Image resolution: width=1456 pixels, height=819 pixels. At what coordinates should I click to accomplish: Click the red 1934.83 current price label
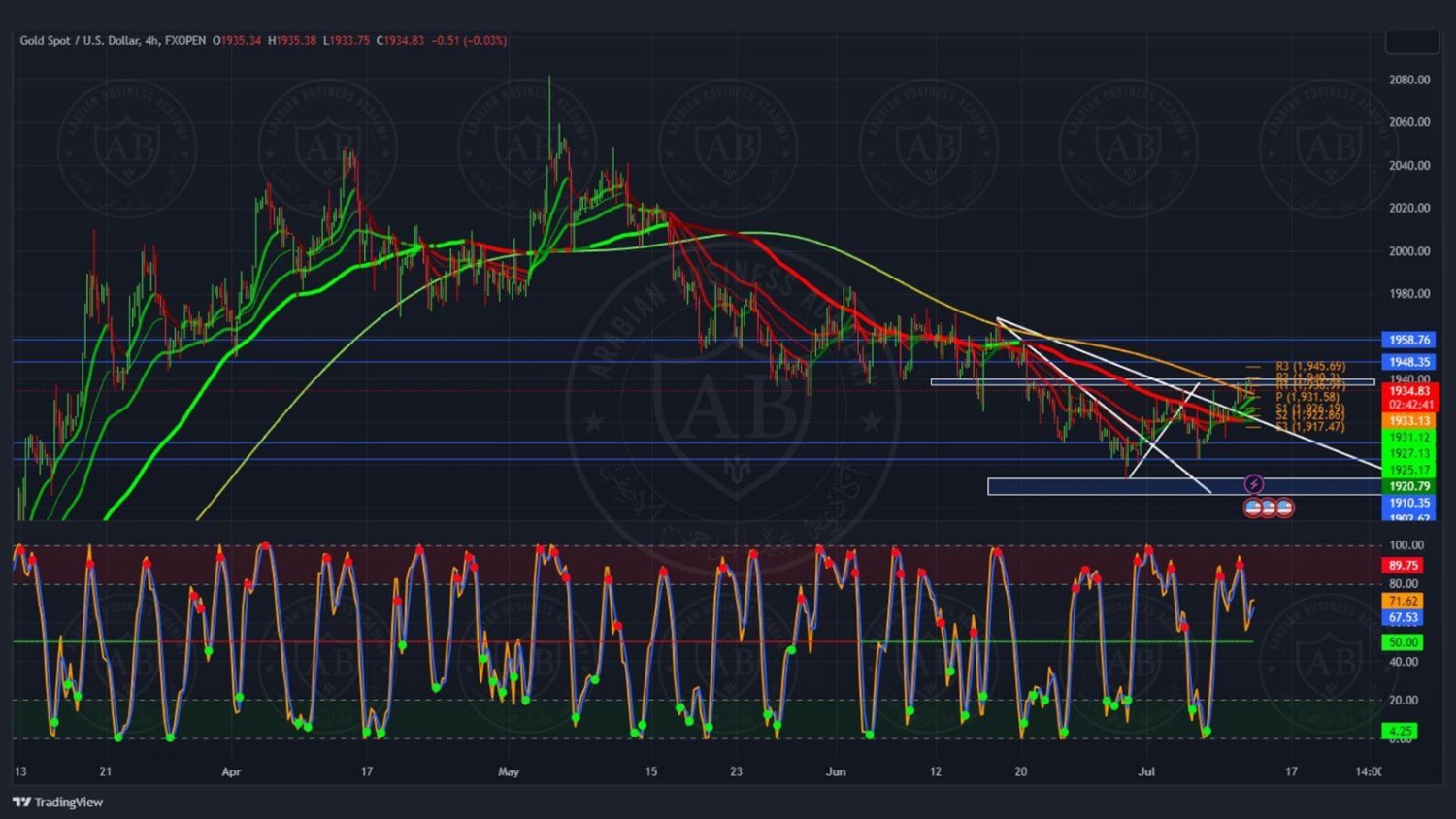(x=1408, y=391)
